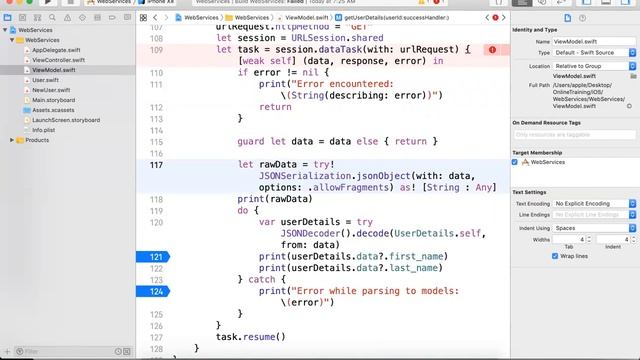Go back in editor history
The width and height of the screenshot is (640, 360).
[x=155, y=18]
